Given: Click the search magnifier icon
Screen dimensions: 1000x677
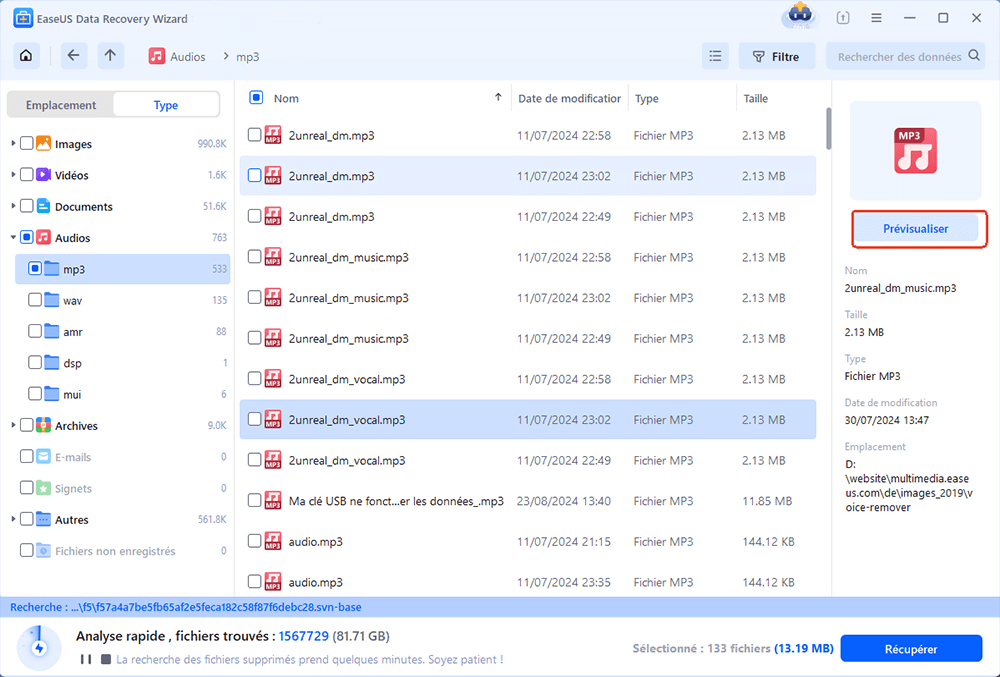Looking at the screenshot, I should pyautogui.click(x=975, y=57).
